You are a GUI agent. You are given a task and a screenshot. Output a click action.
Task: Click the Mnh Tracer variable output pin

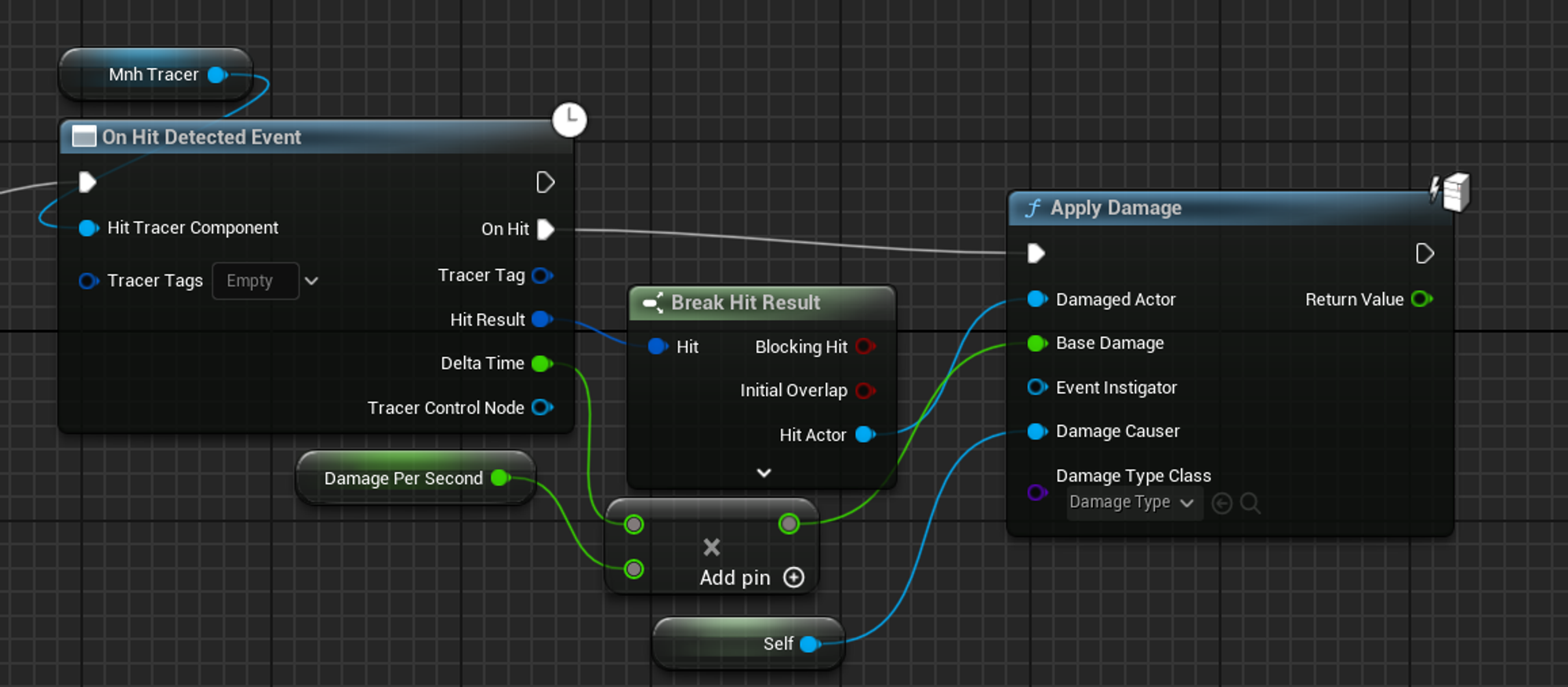click(x=217, y=75)
